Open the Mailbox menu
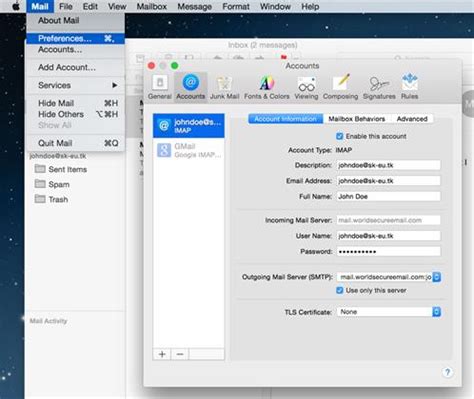 tap(152, 6)
